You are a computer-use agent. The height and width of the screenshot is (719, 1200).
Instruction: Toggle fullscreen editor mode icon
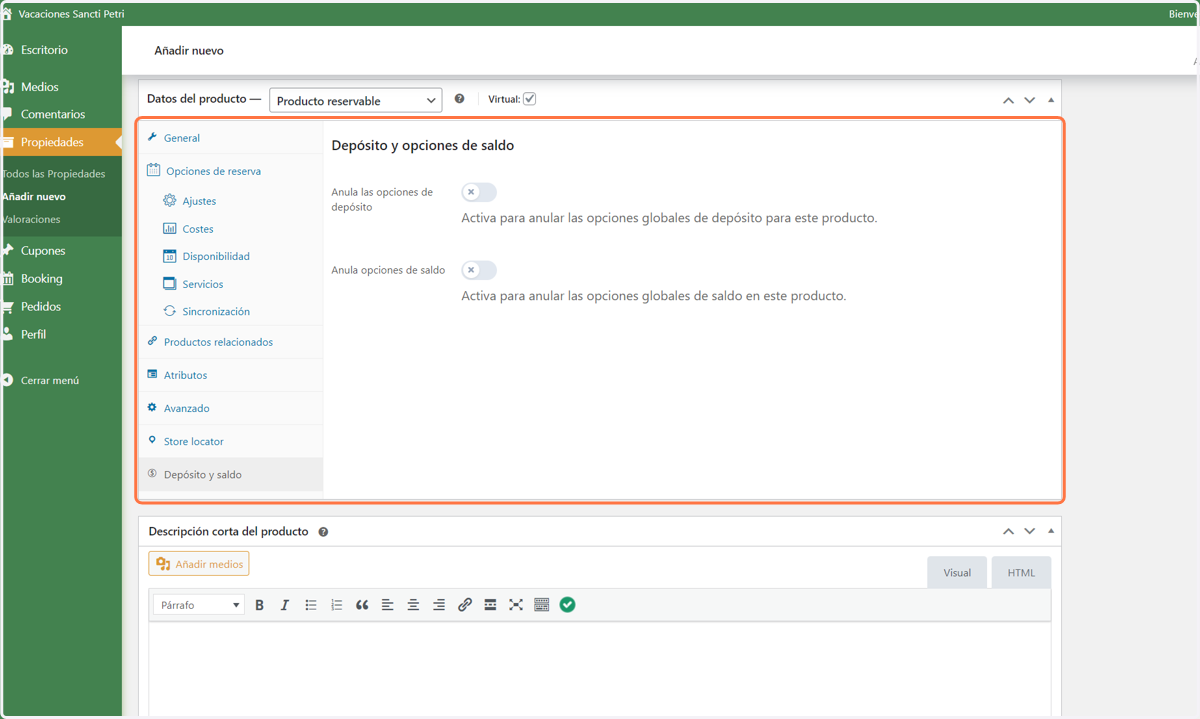pos(516,605)
